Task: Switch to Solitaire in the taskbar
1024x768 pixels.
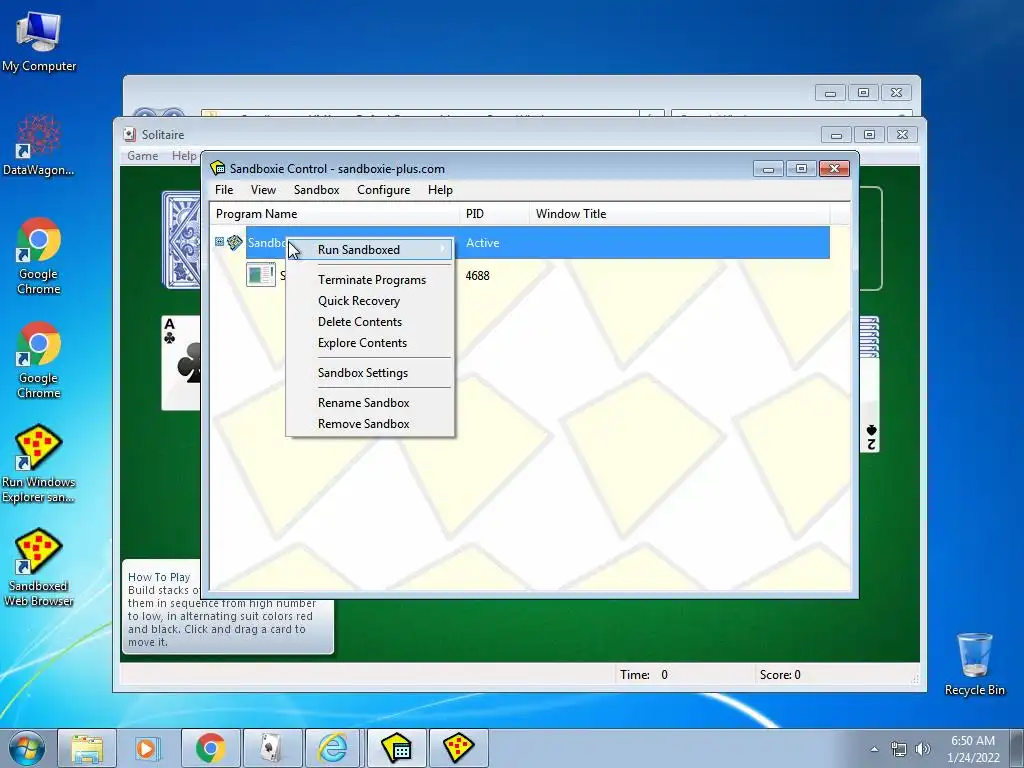Action: tap(272, 748)
